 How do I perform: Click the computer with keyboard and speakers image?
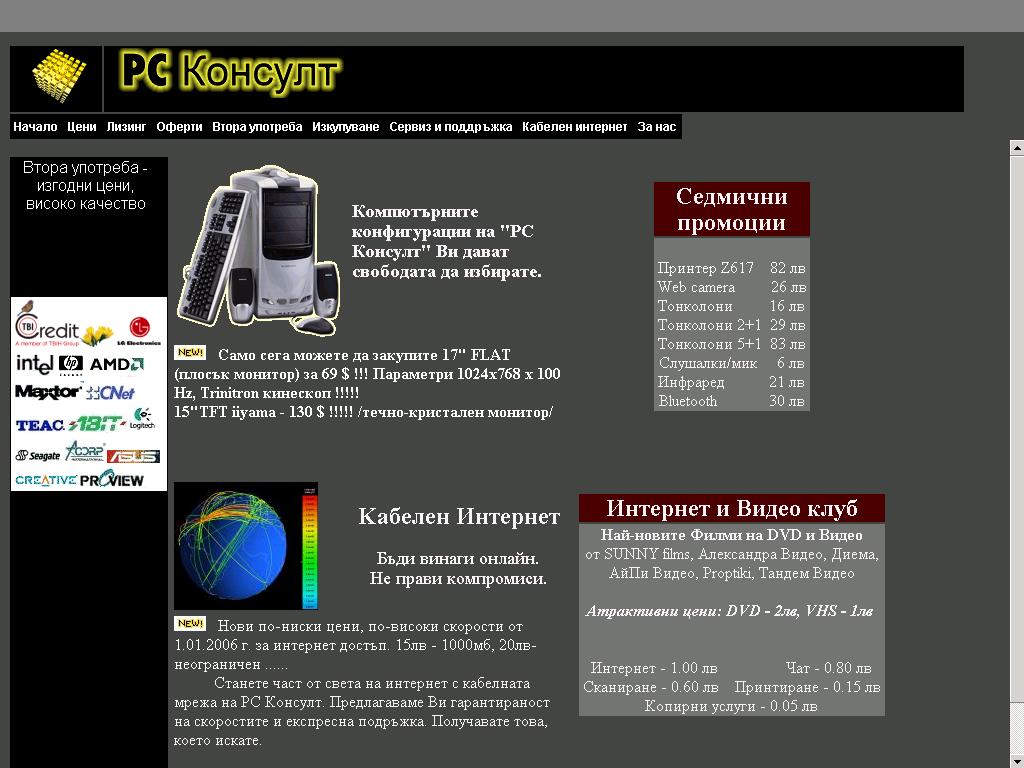tap(259, 250)
